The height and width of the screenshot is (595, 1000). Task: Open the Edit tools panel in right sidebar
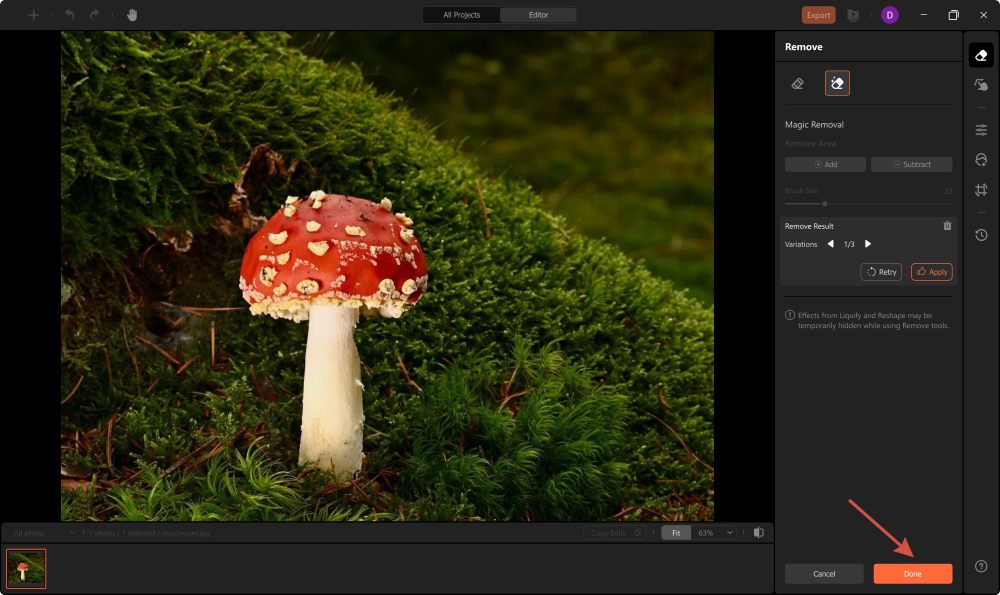[x=981, y=129]
